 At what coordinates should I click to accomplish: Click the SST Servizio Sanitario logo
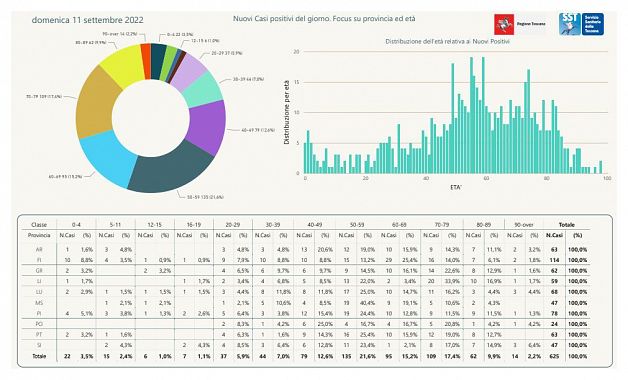581,24
